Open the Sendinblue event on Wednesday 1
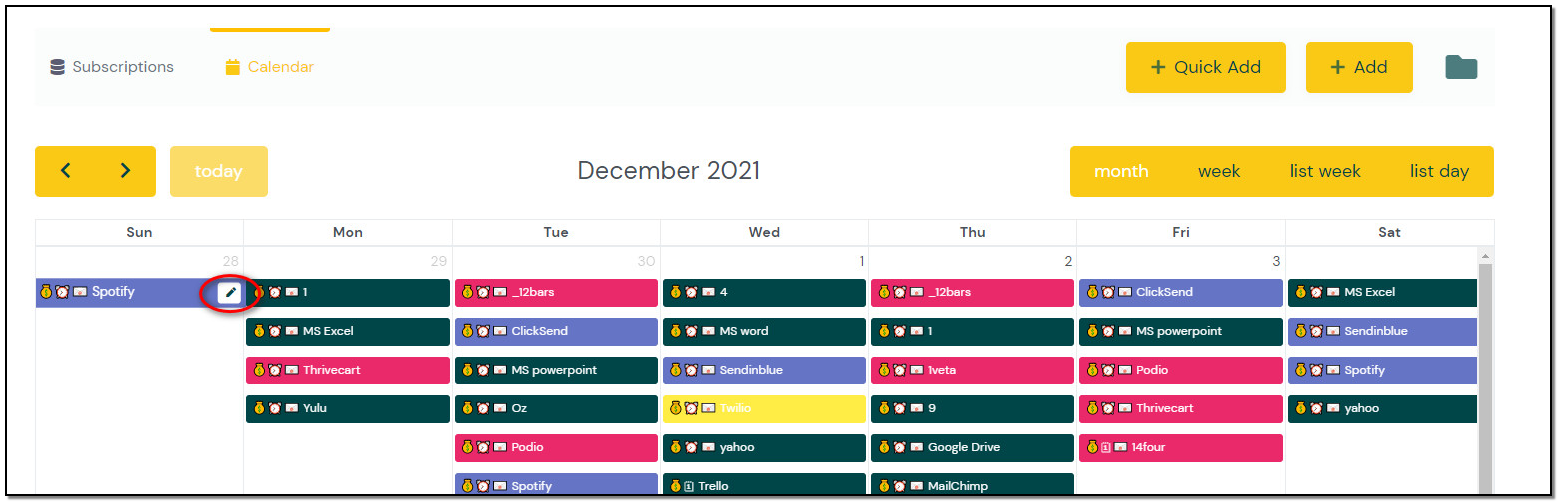Image resolution: width=1558 pixels, height=502 pixels. click(764, 370)
